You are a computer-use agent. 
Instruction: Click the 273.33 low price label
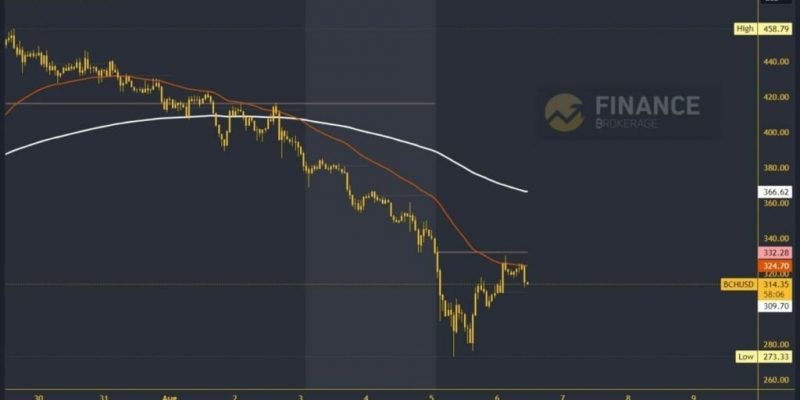(x=776, y=357)
